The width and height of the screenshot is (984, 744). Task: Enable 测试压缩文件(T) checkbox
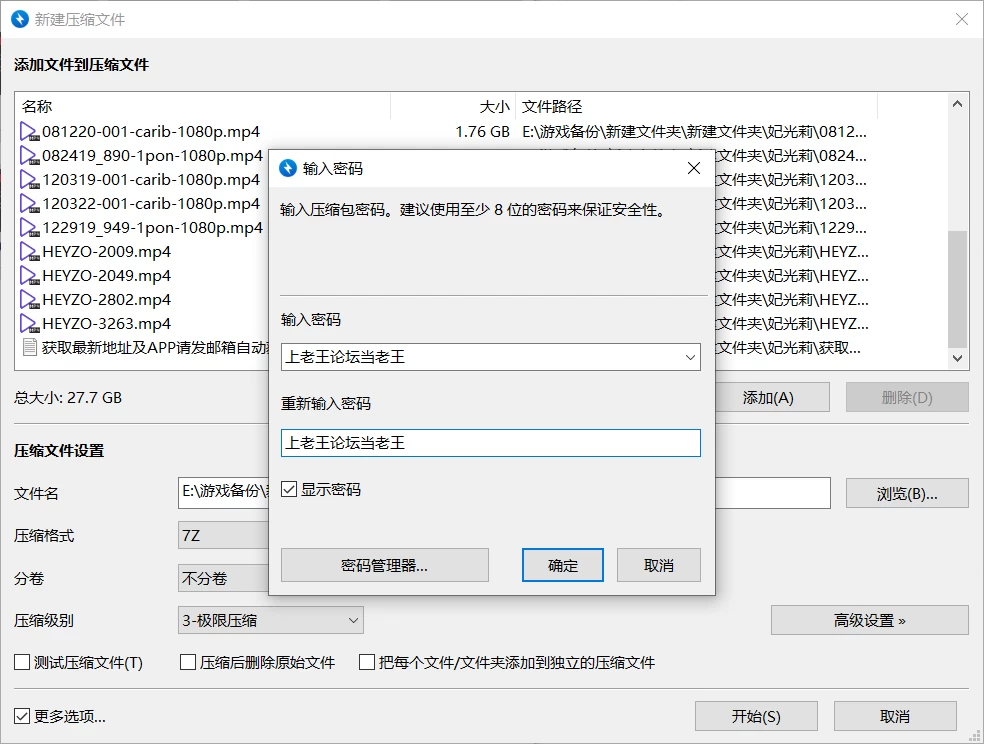(x=22, y=662)
